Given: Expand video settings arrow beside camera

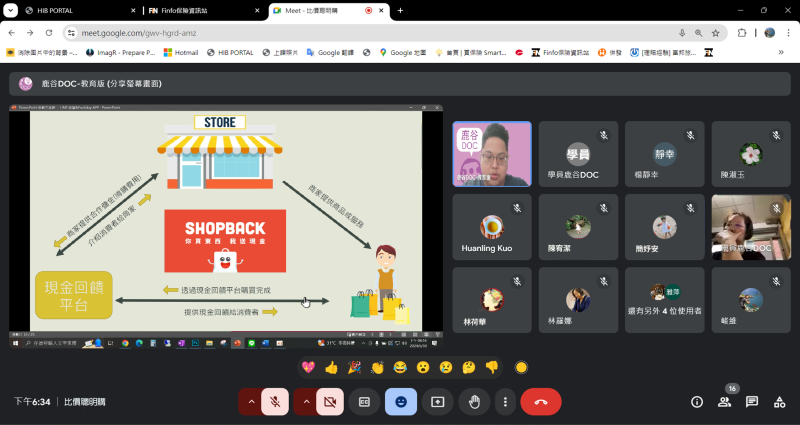Looking at the screenshot, I should coord(306,402).
